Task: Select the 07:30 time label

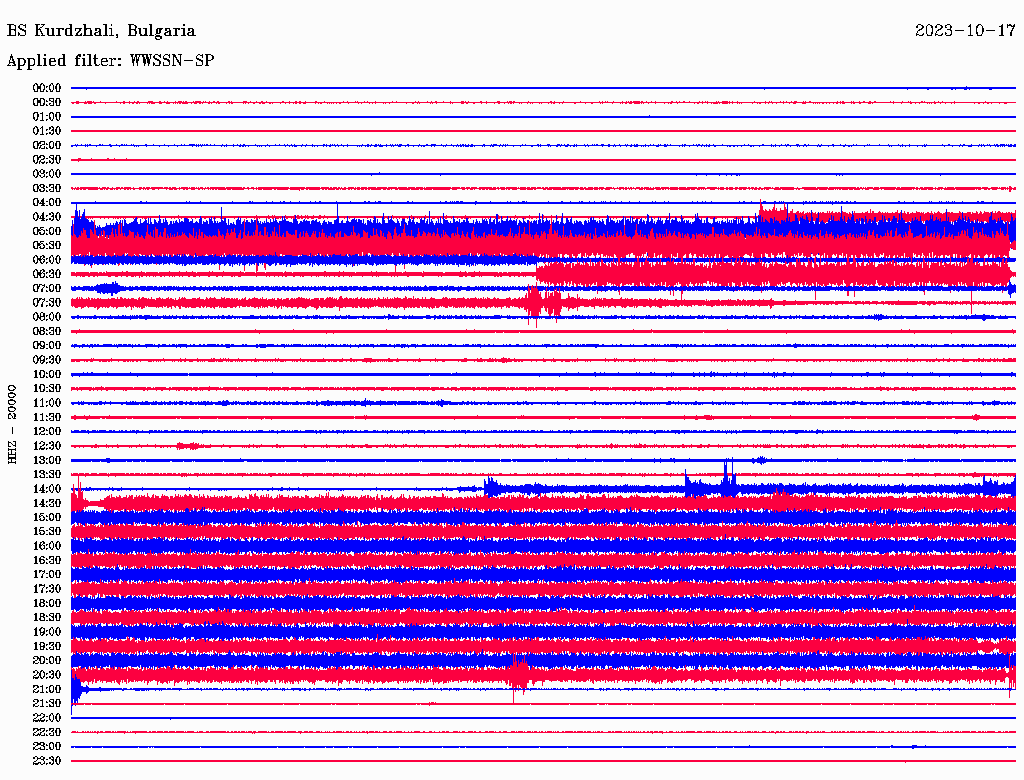Action: tap(46, 302)
